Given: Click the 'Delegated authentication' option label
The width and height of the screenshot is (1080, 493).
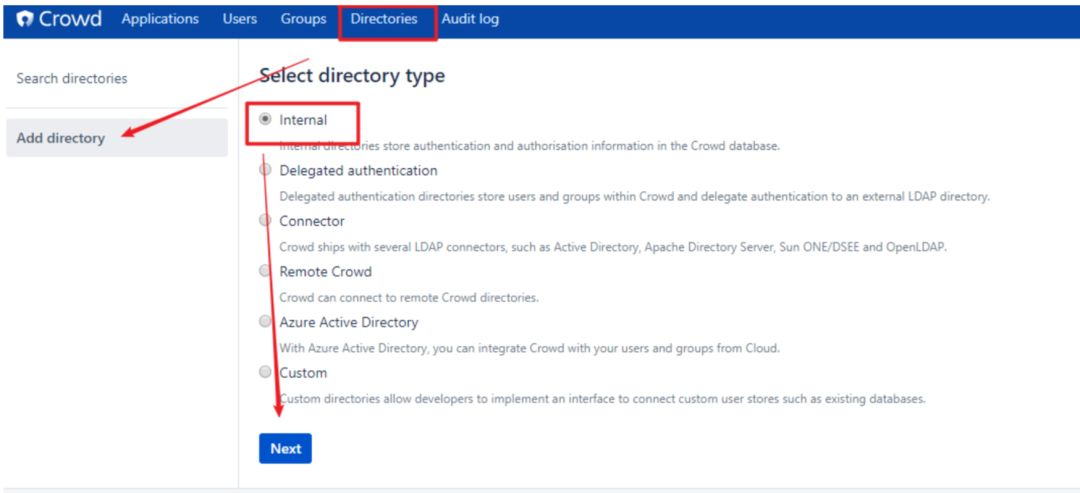Looking at the screenshot, I should click(x=358, y=170).
